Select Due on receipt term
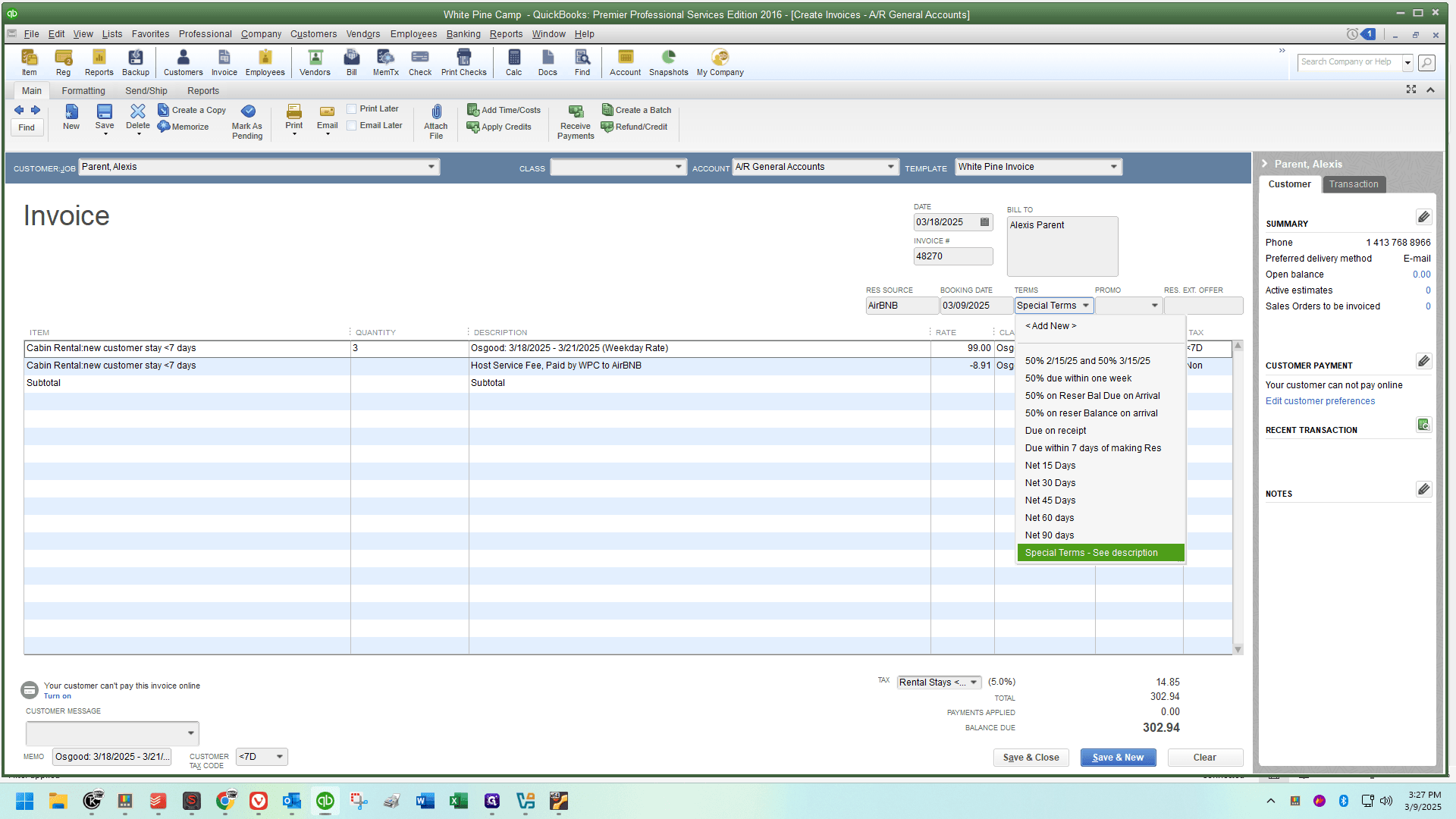 (x=1100, y=431)
